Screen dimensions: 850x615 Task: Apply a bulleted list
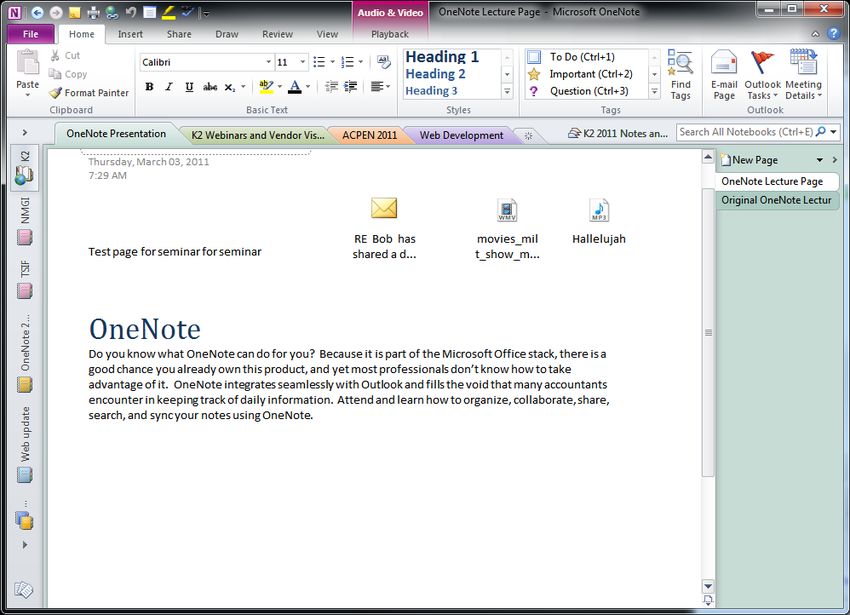(x=319, y=62)
